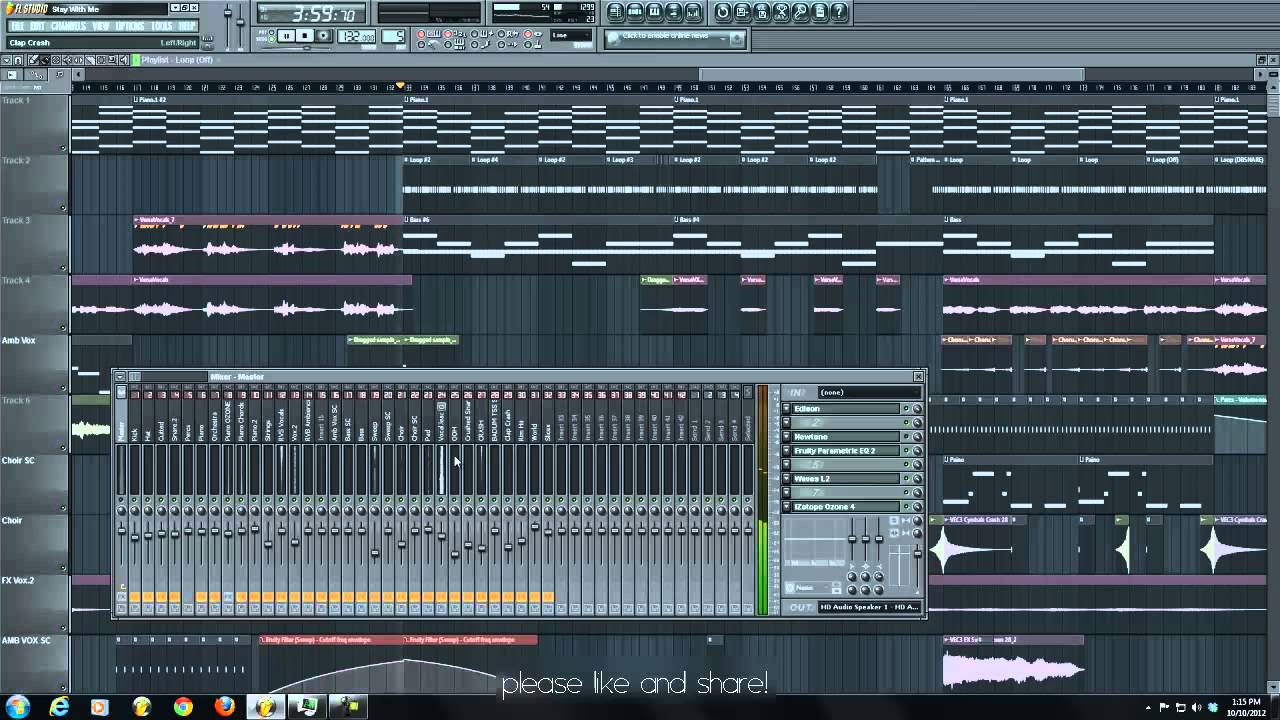
Task: Open the FILE menu
Action: point(17,26)
